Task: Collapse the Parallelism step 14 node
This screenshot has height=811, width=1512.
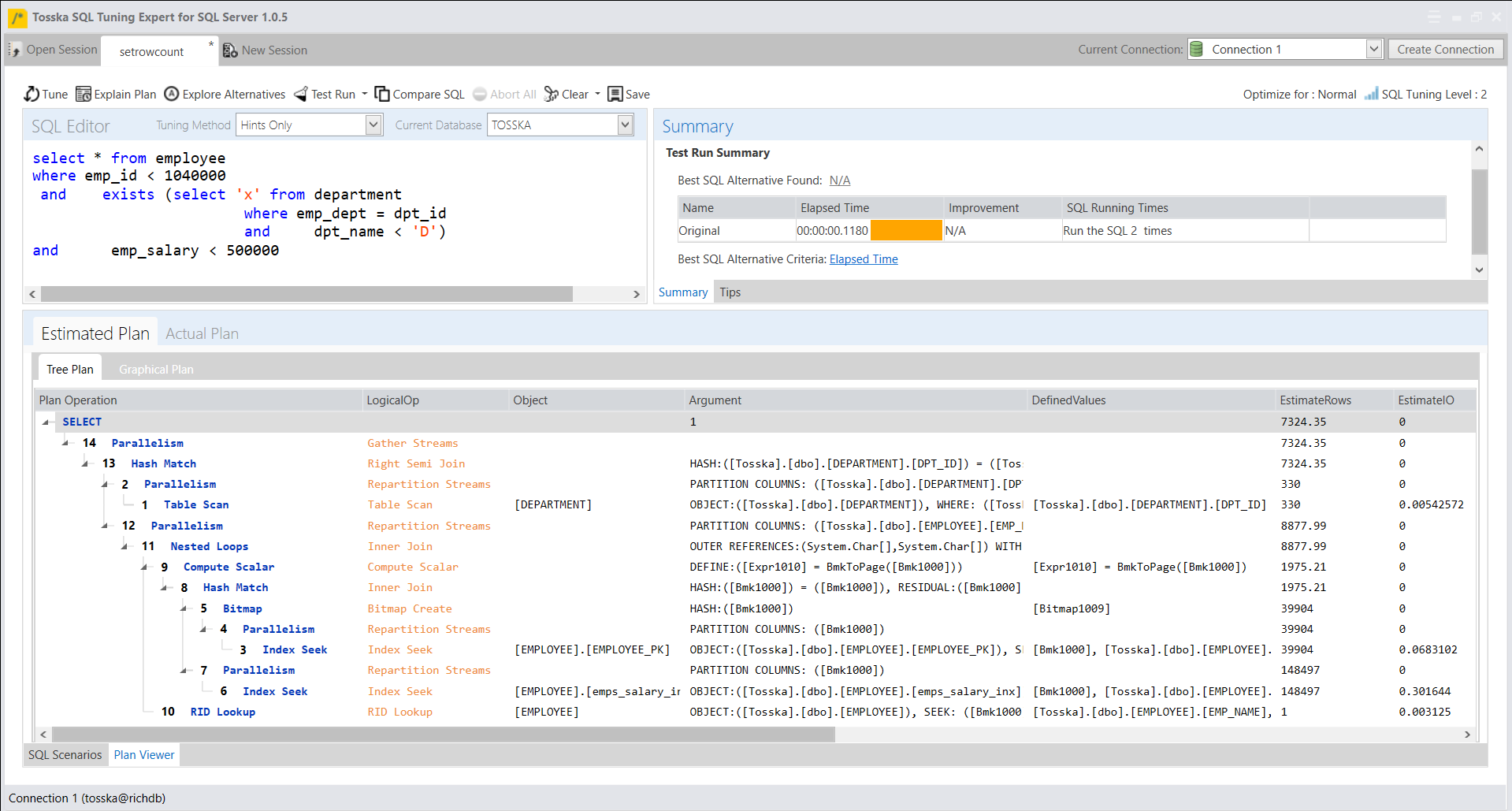Action: coord(66,442)
